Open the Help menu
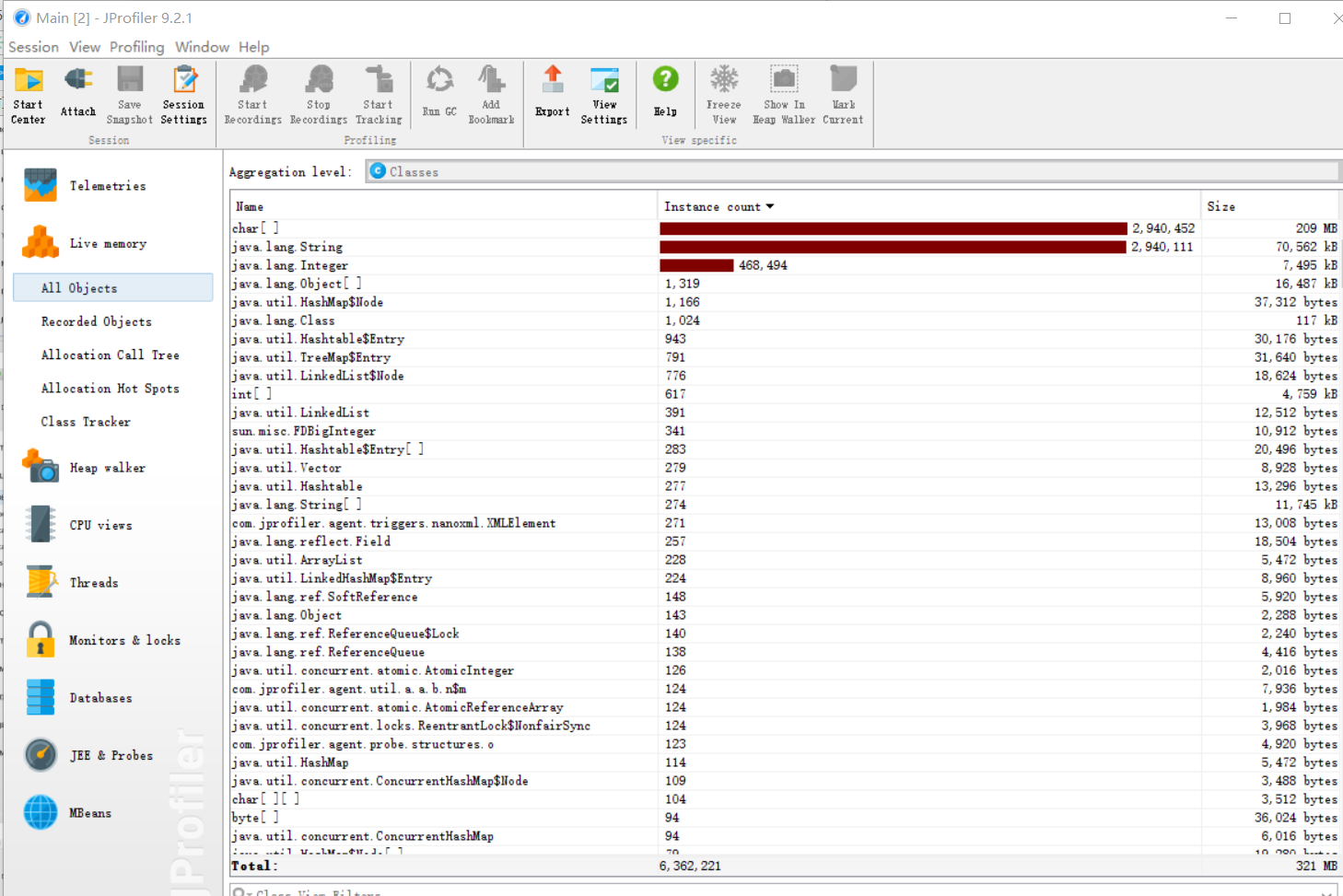Screen dimensions: 1343x896 tap(254, 47)
